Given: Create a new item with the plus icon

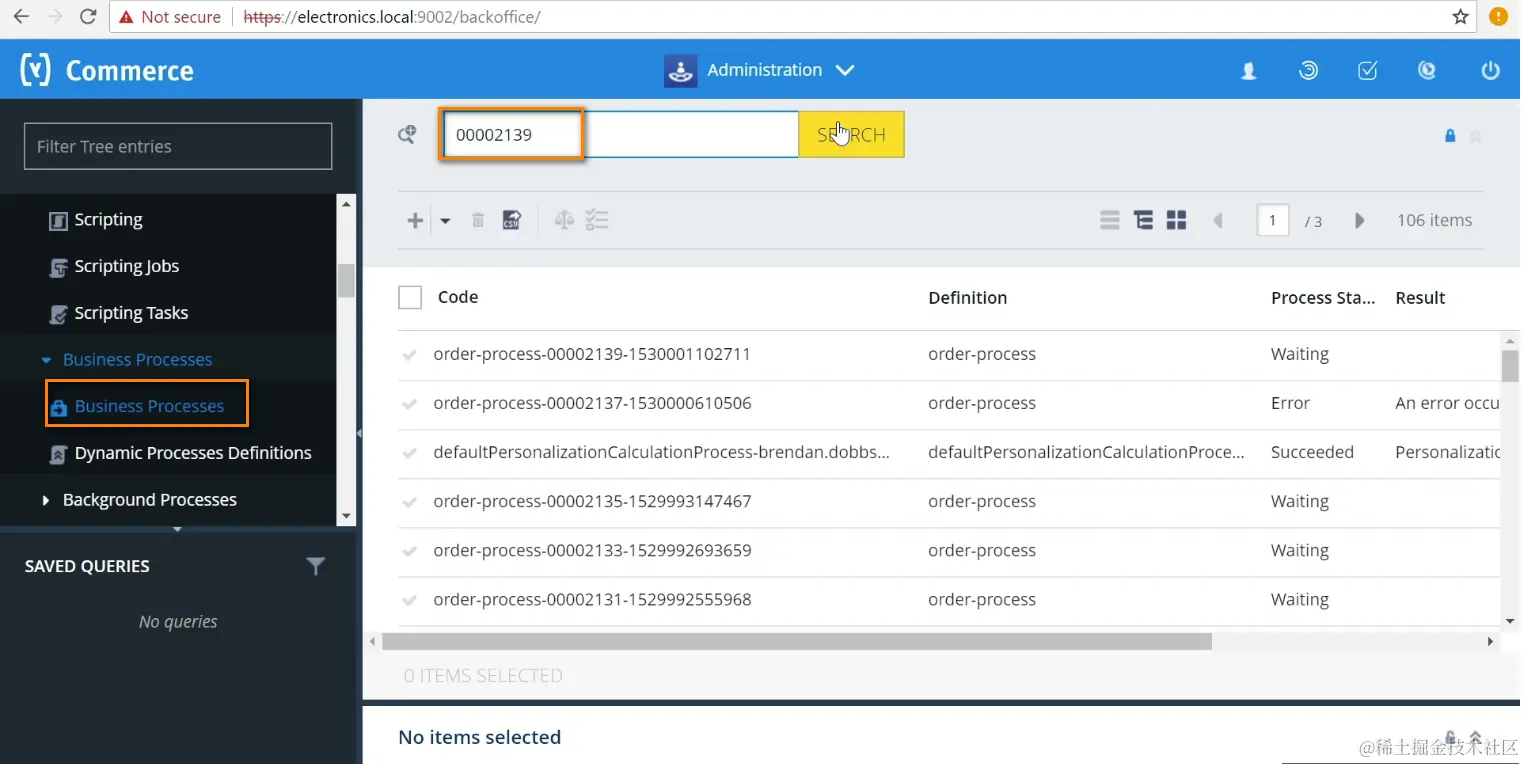Looking at the screenshot, I should (414, 219).
